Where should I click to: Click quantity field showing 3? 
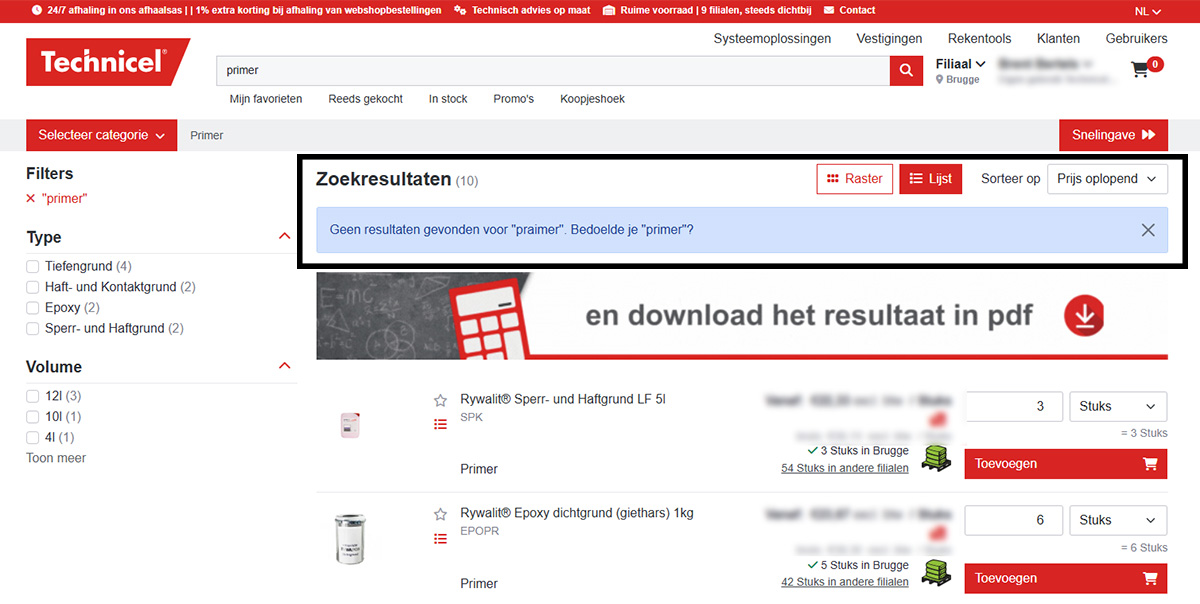click(x=1013, y=407)
